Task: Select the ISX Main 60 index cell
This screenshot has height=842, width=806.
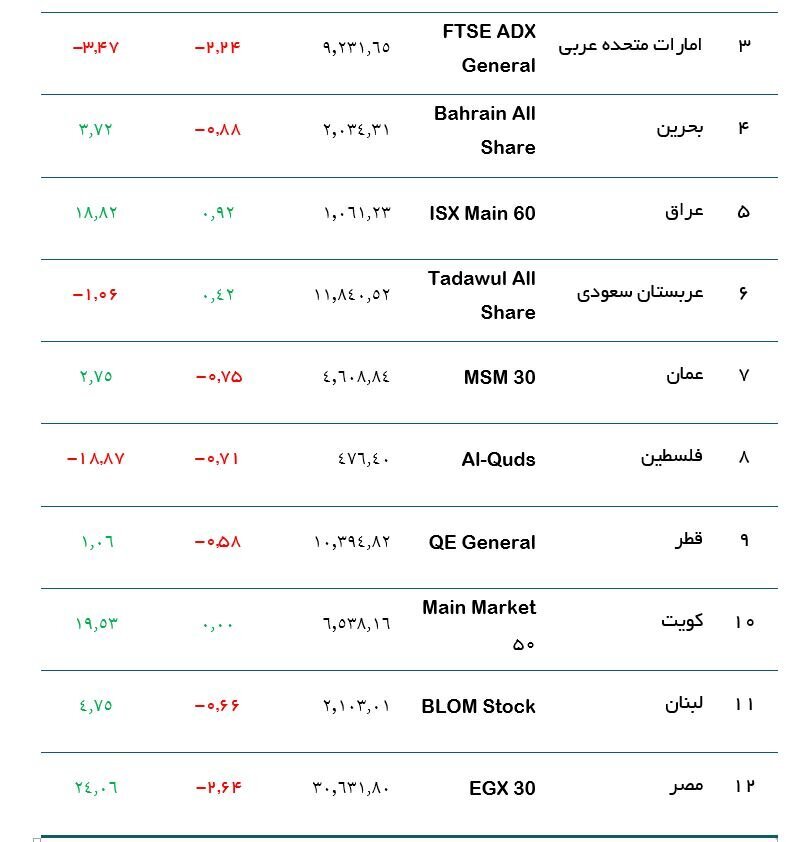Action: [x=482, y=213]
